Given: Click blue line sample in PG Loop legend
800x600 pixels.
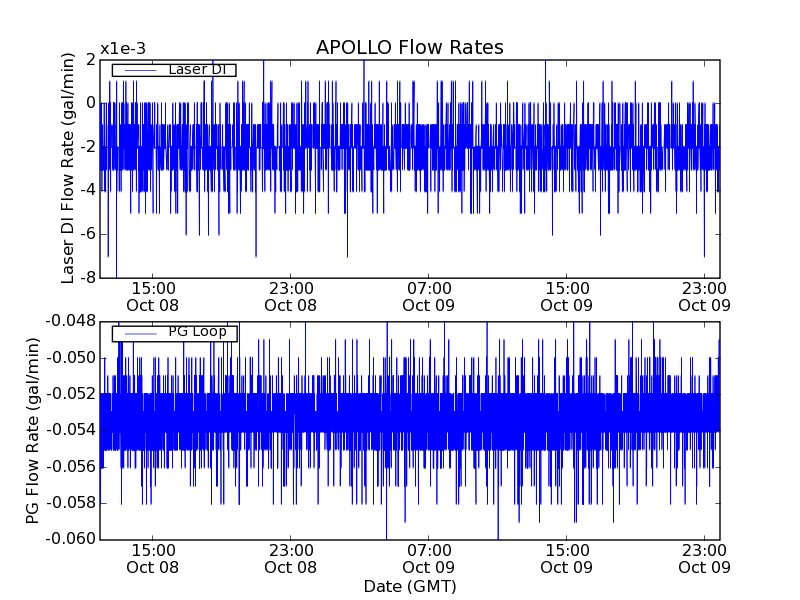Looking at the screenshot, I should pos(141,334).
